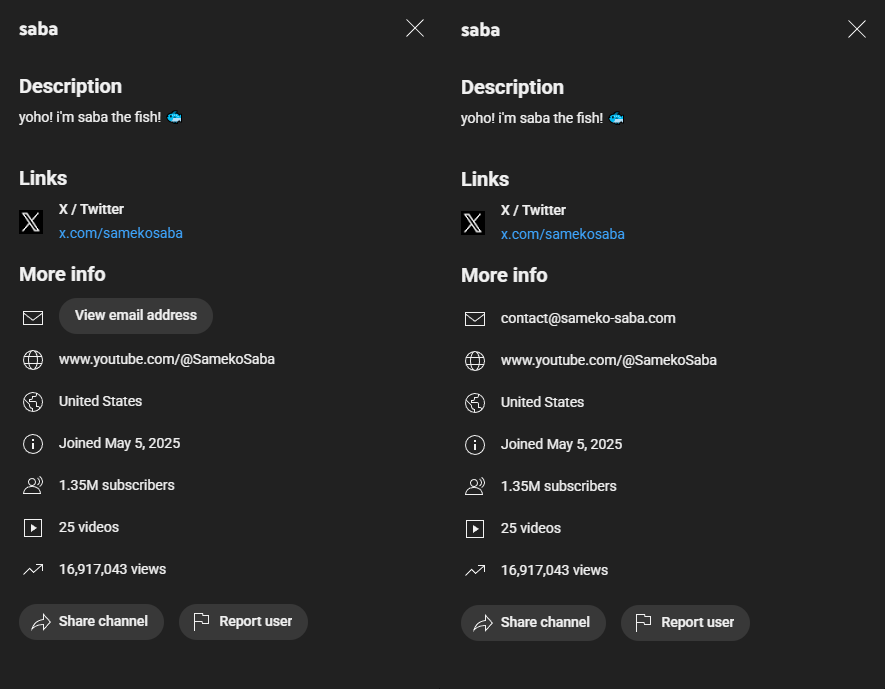This screenshot has height=689, width=885.
Task: Close the right saba panel
Action: click(857, 30)
